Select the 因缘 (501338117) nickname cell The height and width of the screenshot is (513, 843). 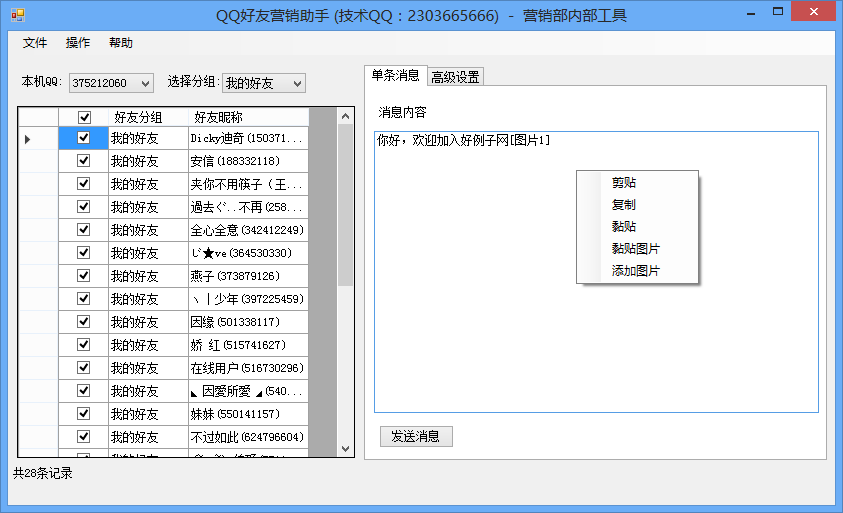pyautogui.click(x=248, y=322)
